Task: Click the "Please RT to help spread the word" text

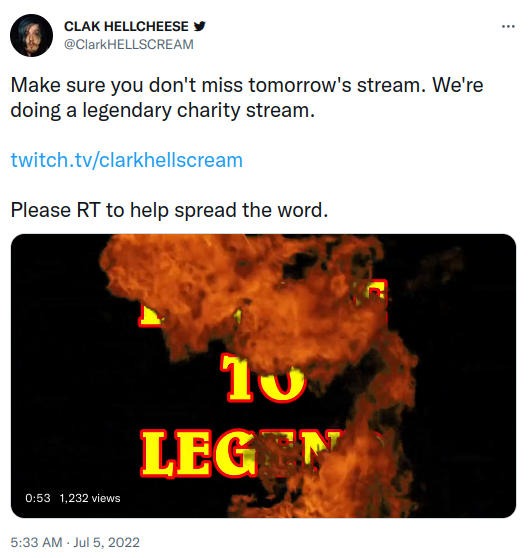Action: (169, 210)
